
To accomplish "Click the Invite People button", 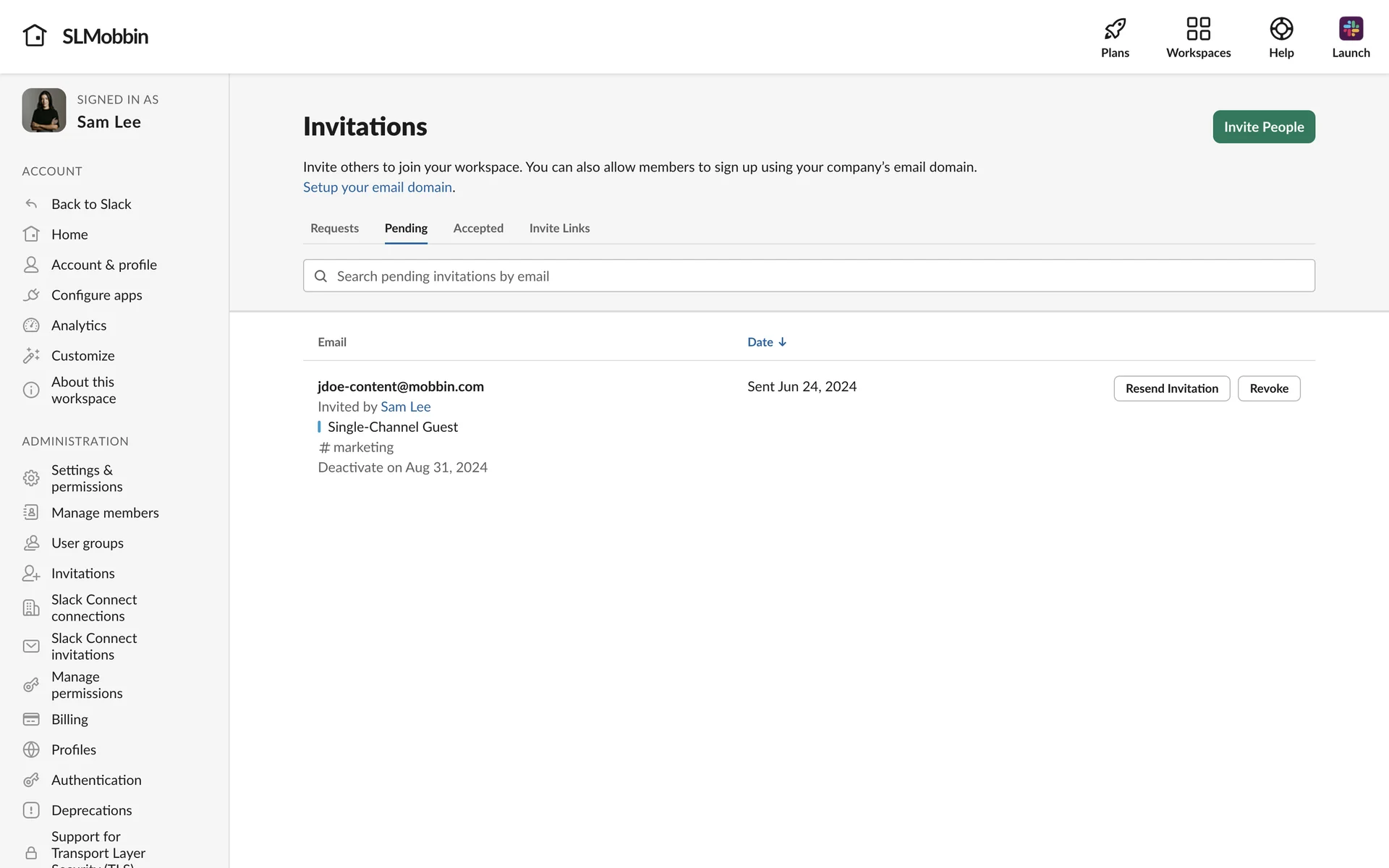I will (1263, 127).
